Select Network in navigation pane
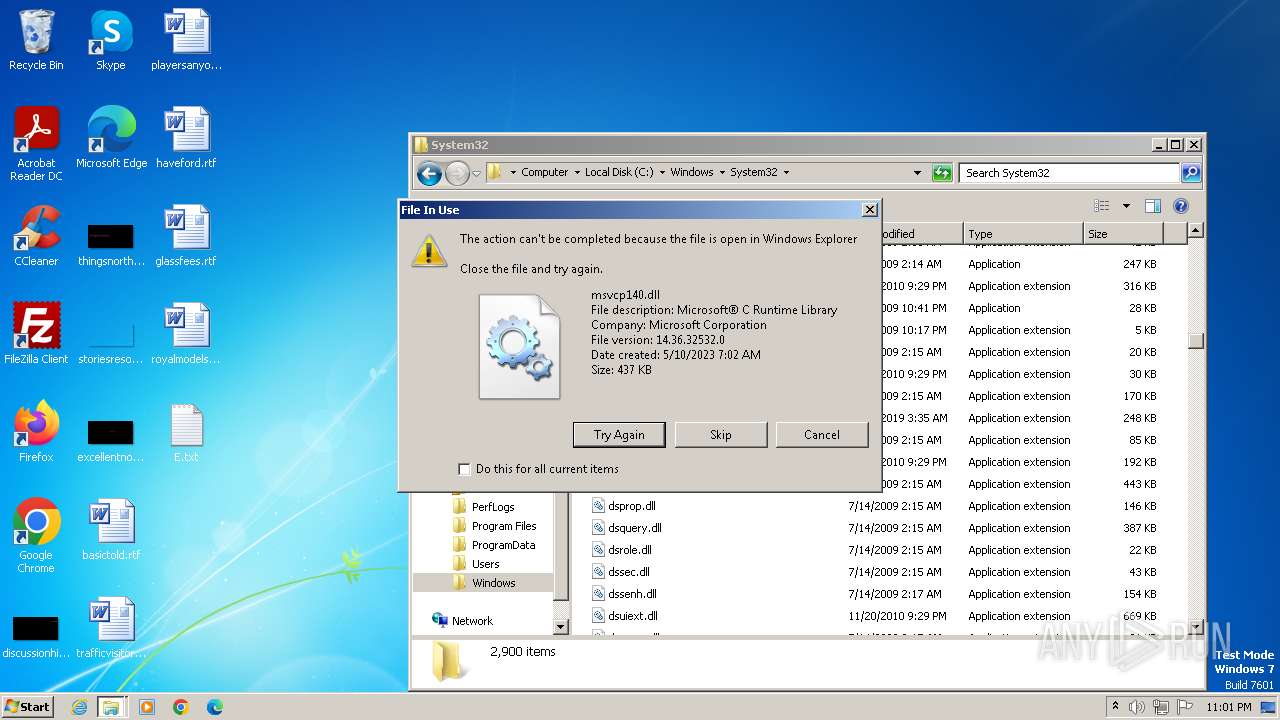Screen dimensions: 1280x720 click(x=472, y=621)
